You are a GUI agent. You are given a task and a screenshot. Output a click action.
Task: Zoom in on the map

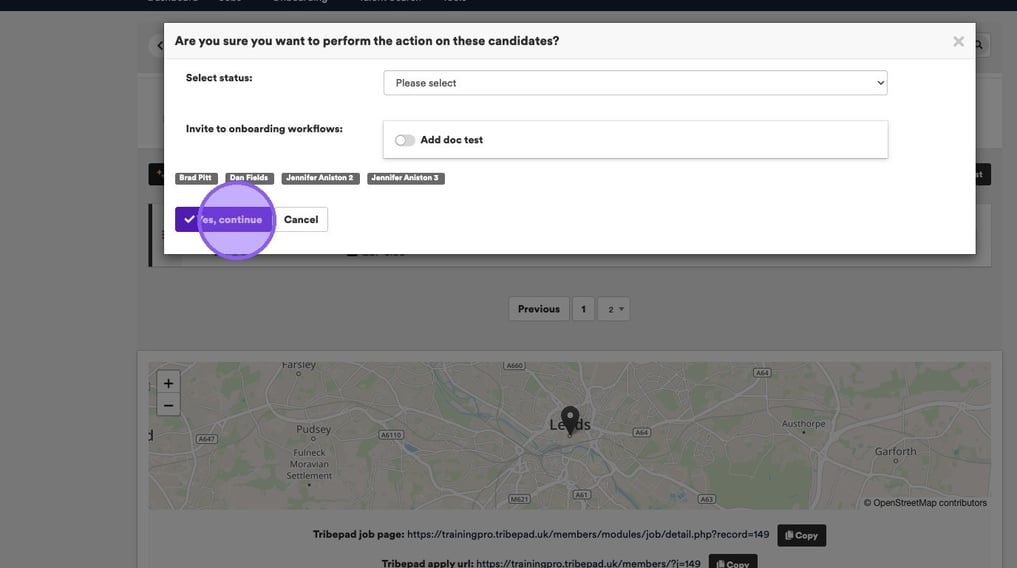[x=169, y=383]
